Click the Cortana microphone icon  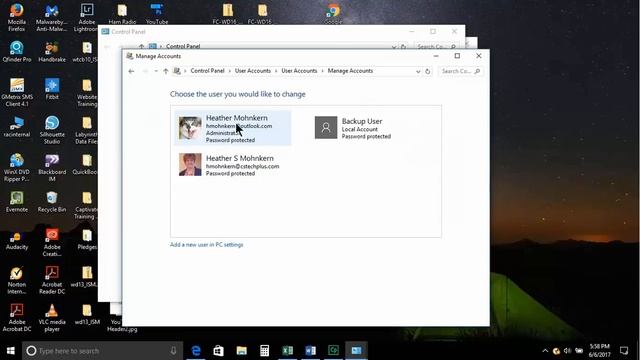173,351
